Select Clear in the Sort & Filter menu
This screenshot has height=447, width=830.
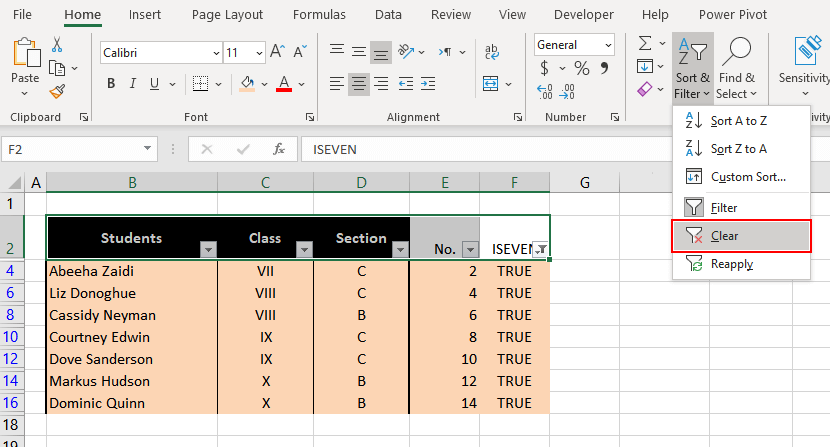pos(741,236)
